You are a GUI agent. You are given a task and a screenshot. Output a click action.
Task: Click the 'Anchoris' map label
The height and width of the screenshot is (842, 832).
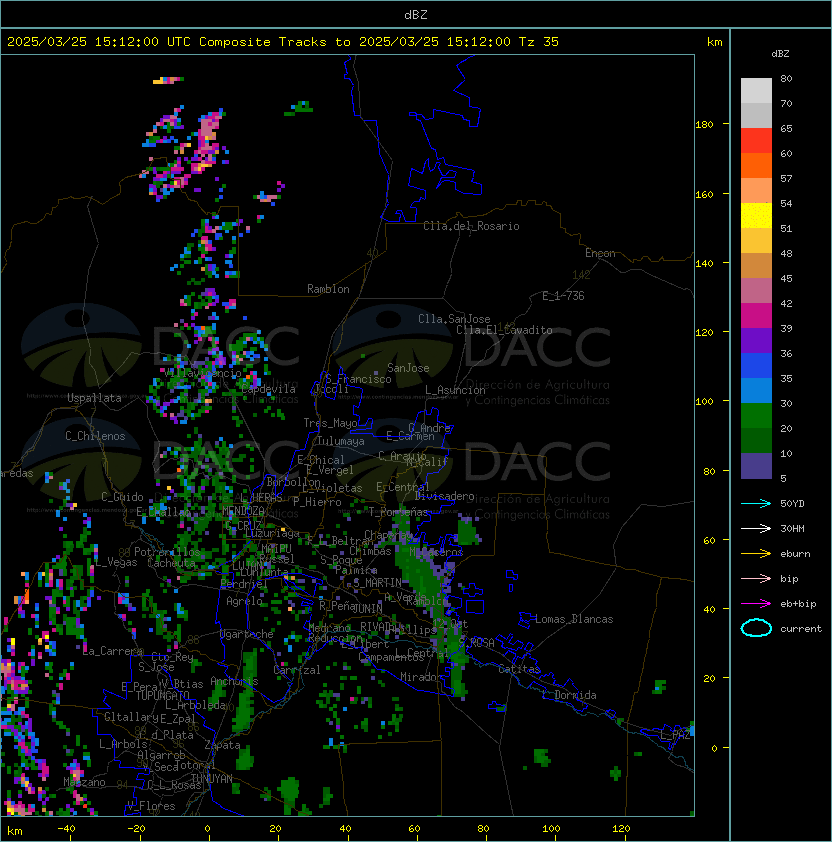click(x=234, y=681)
